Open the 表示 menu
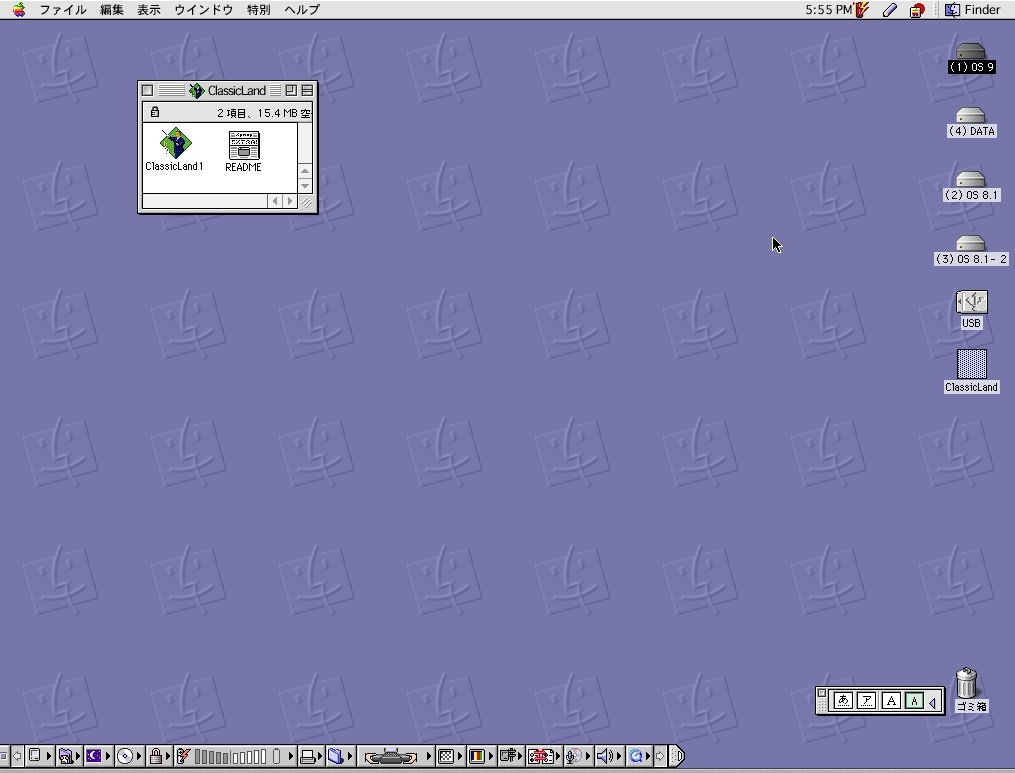The width and height of the screenshot is (1015, 773). (x=148, y=10)
